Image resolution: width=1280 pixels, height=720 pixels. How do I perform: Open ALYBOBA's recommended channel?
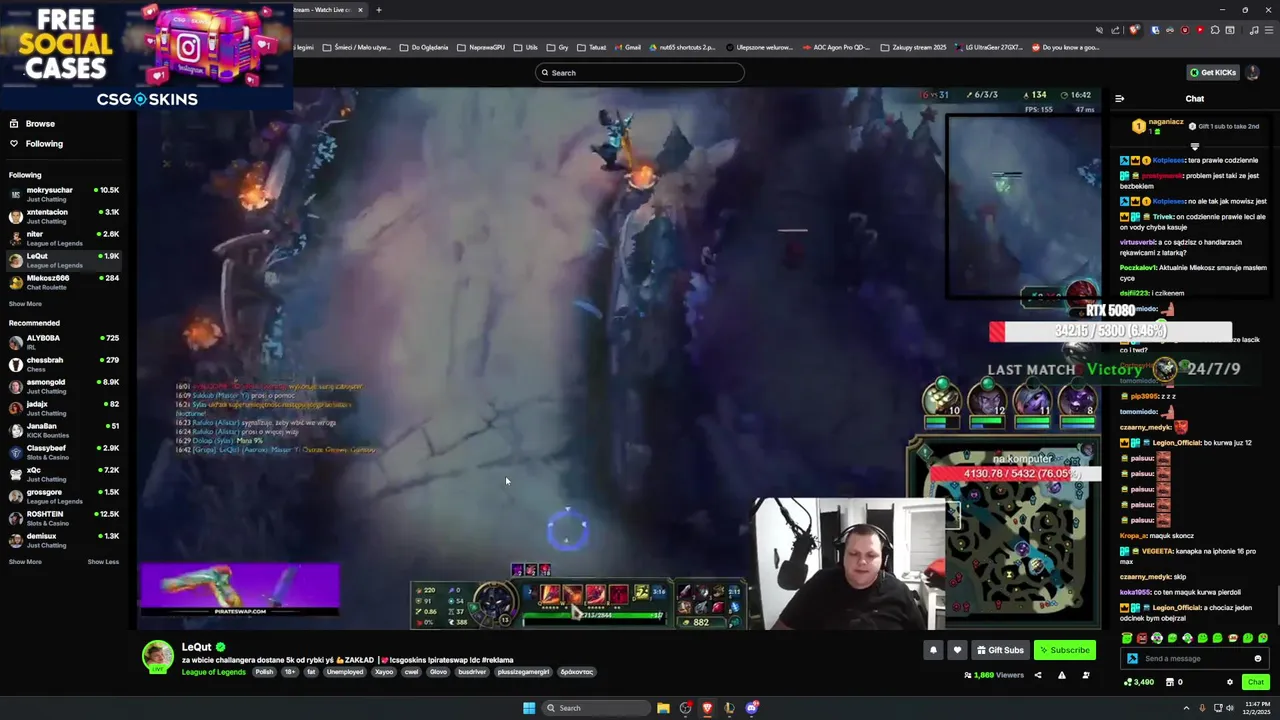pos(63,342)
